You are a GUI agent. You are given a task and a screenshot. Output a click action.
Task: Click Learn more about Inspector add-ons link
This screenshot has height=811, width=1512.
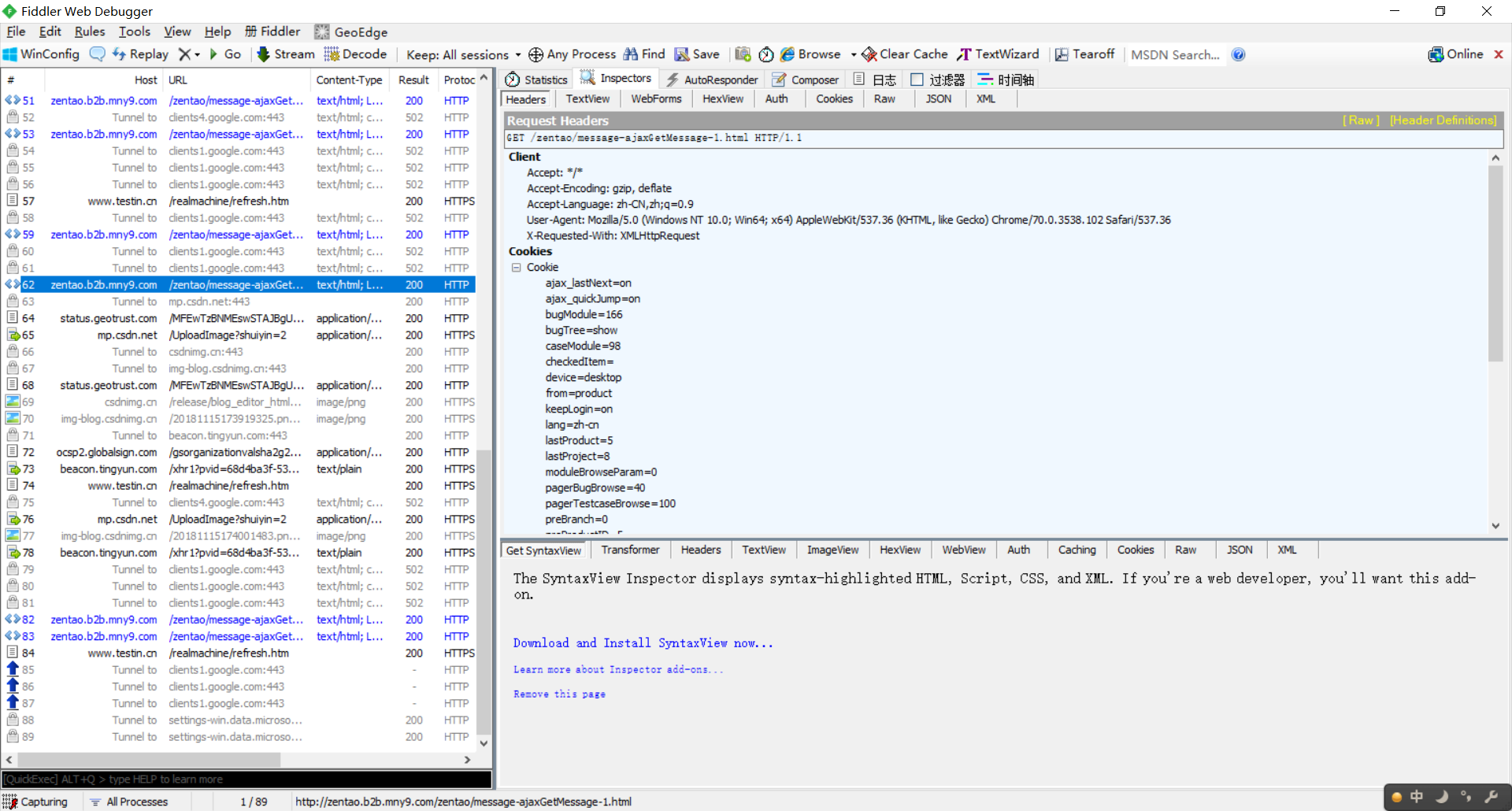[x=618, y=669]
